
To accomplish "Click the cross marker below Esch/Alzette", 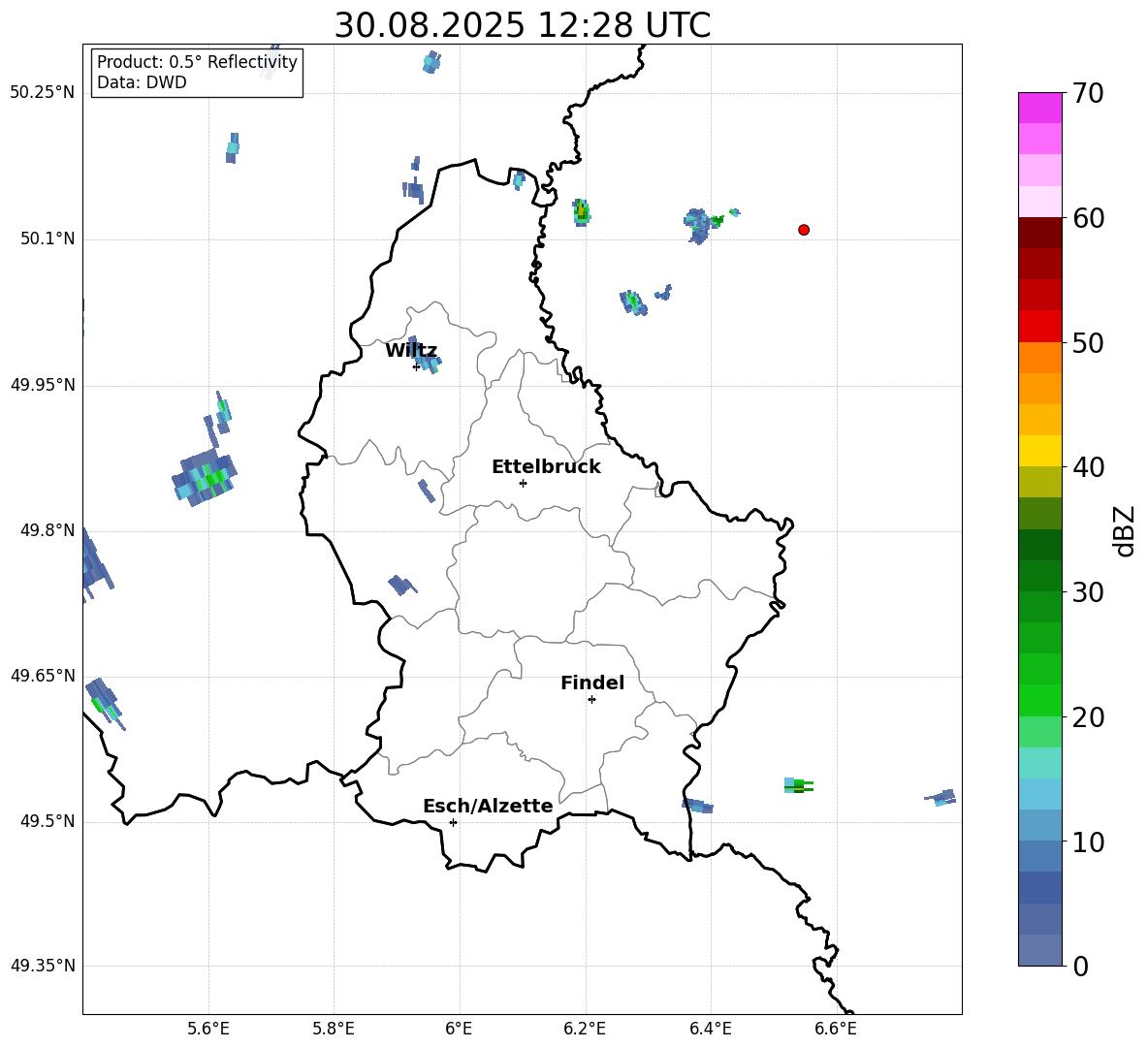I will pyautogui.click(x=453, y=822).
